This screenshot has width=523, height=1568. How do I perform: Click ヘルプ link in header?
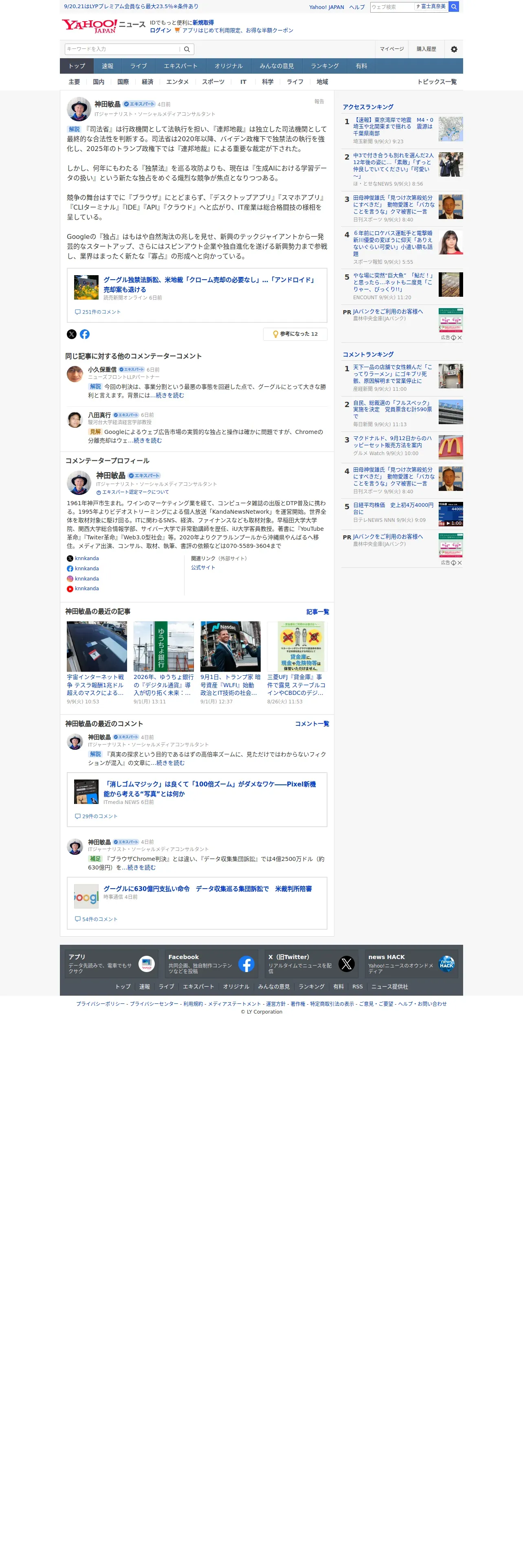tap(357, 7)
